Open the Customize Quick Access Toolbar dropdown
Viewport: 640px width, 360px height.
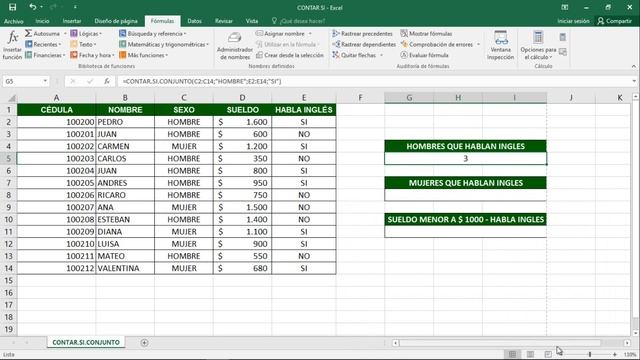coord(75,7)
